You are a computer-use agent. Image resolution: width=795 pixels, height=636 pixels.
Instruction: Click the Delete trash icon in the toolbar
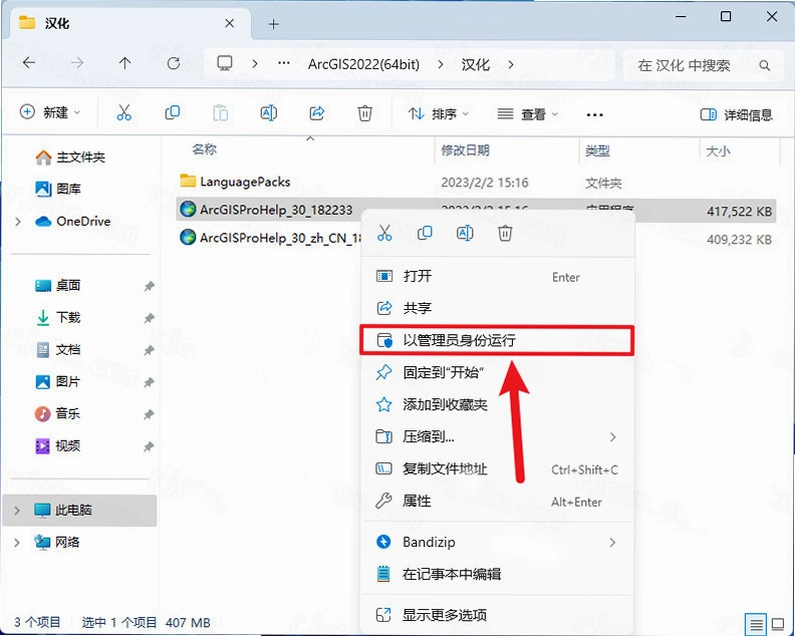coord(365,113)
